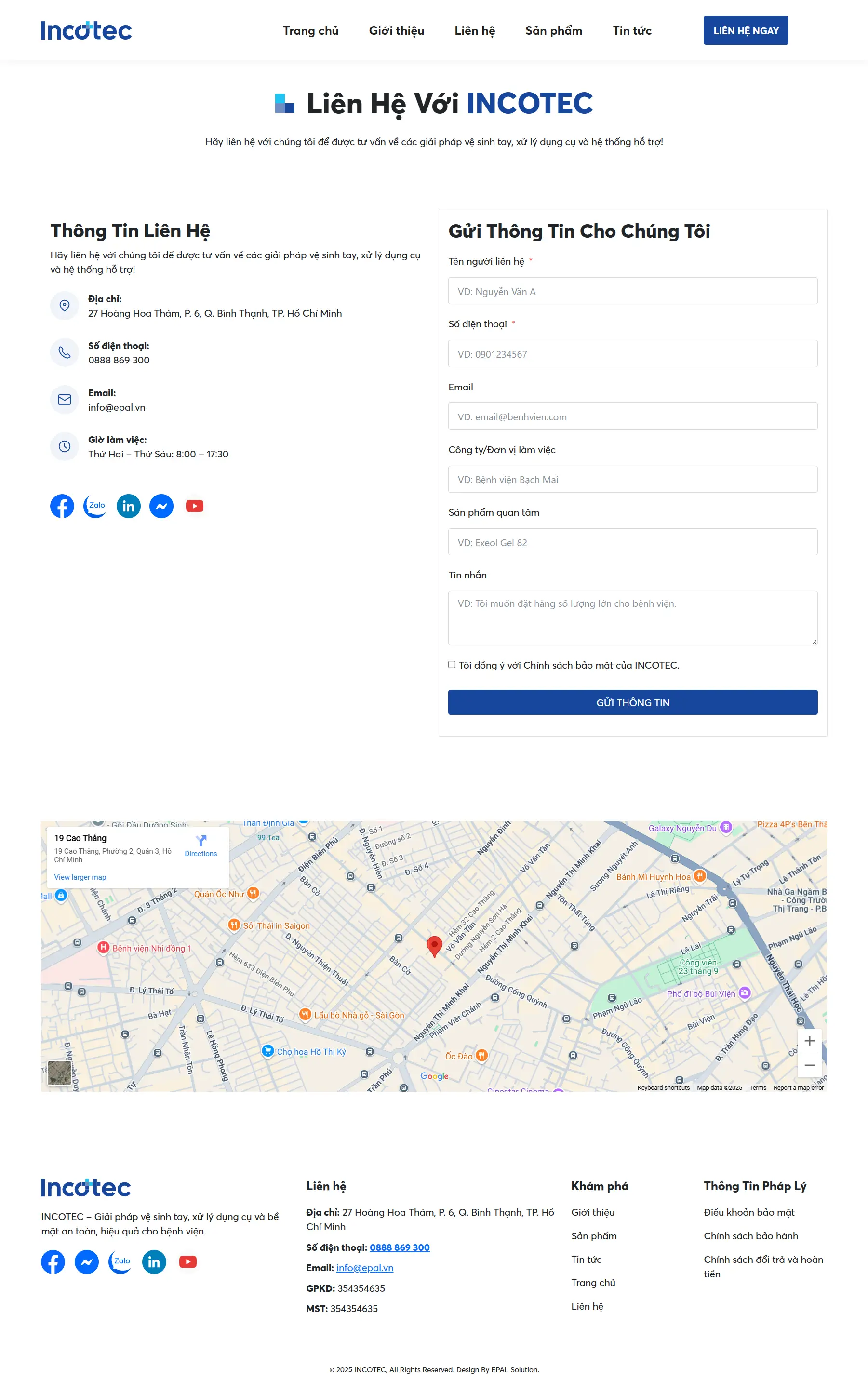Click the clock icon beside Giờ làm việc
The image size is (868, 1381).
point(65,446)
